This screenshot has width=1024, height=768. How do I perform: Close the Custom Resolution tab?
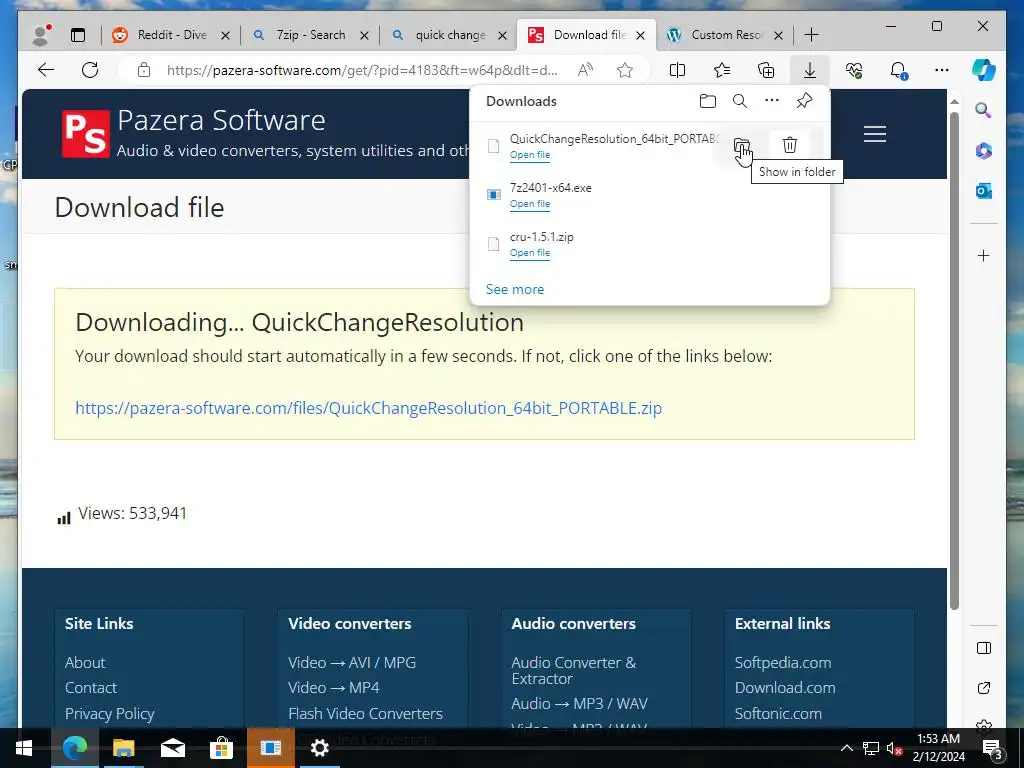click(x=778, y=35)
